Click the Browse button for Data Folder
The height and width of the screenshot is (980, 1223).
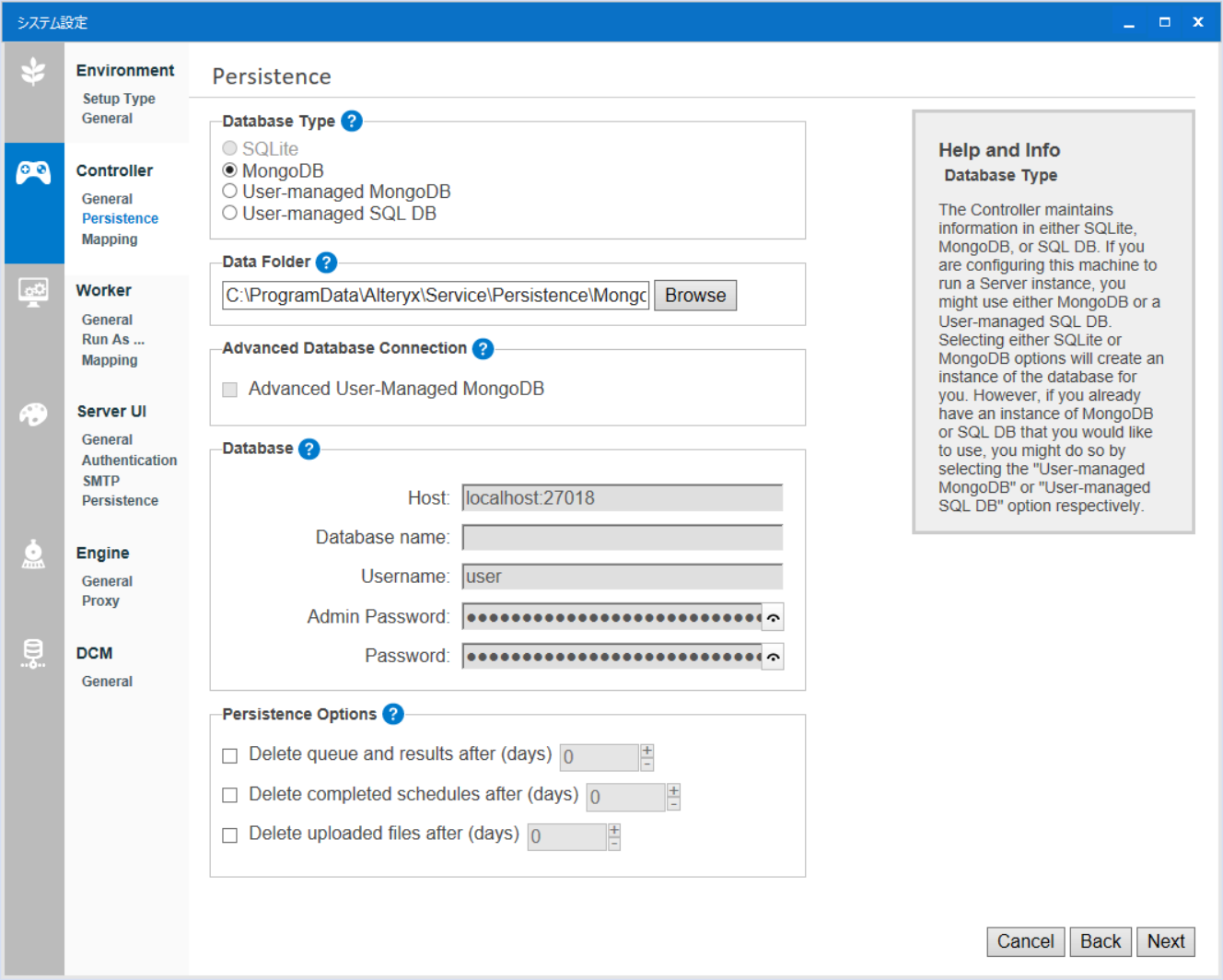coord(695,295)
